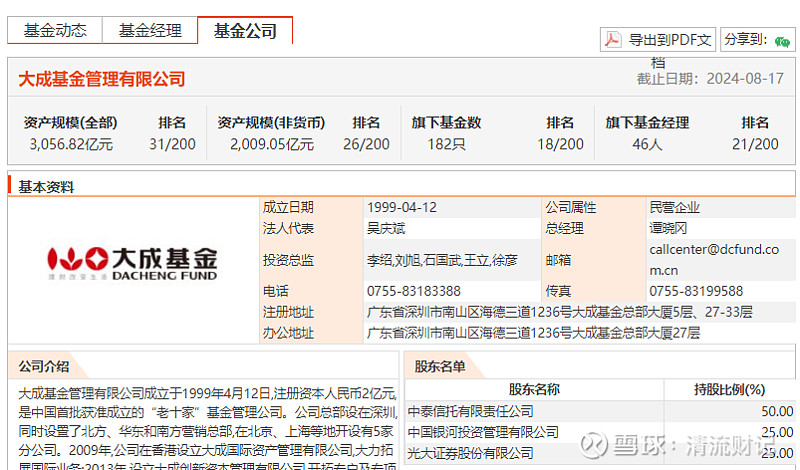This screenshot has width=800, height=470.
Task: Click the 办公地址 field label
Action: pos(288,333)
